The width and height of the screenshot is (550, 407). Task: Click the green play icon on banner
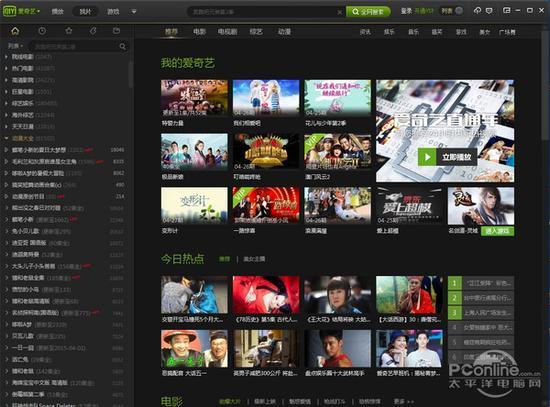(x=427, y=157)
